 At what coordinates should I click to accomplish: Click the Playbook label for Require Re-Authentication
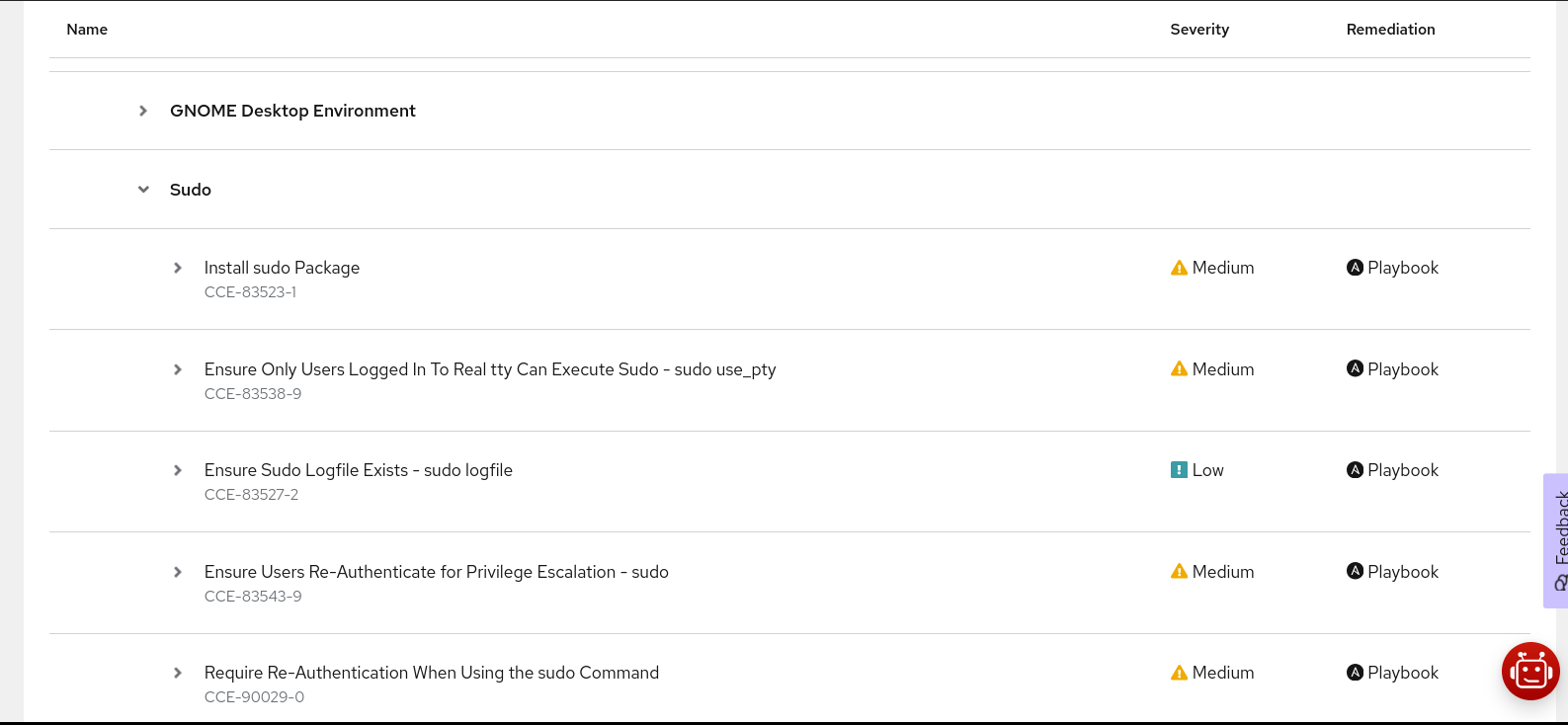tap(1403, 673)
